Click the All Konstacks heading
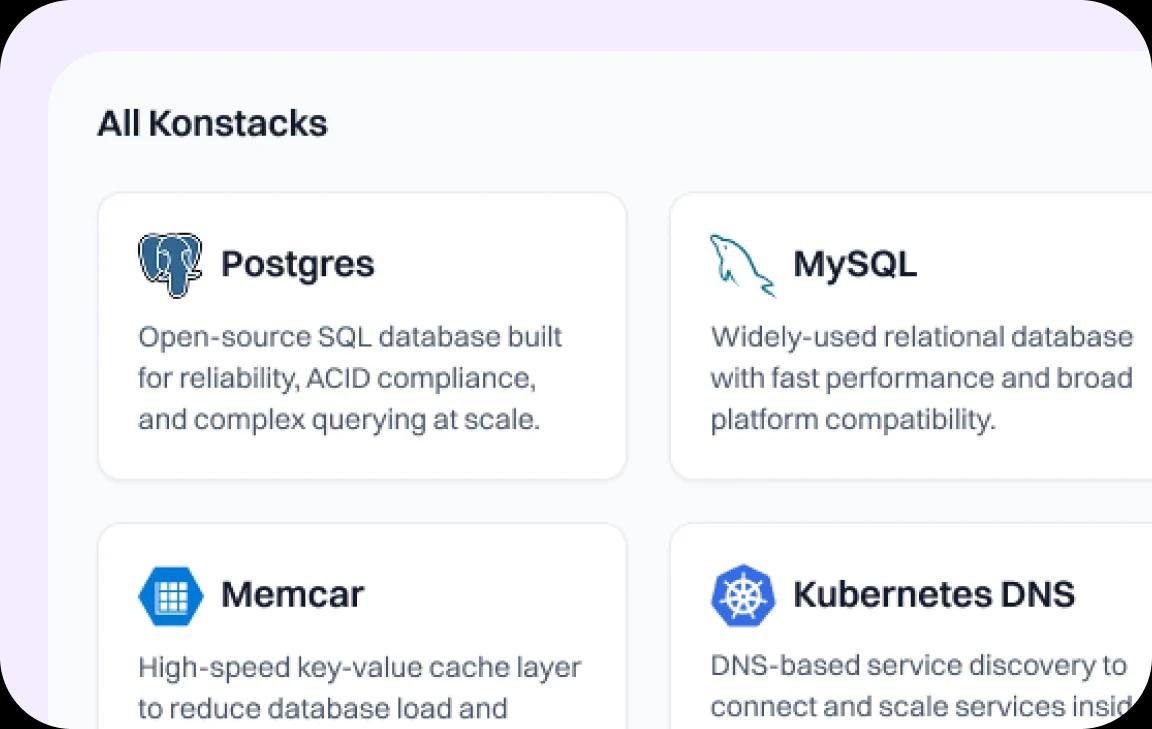Image resolution: width=1152 pixels, height=729 pixels. pyautogui.click(x=212, y=123)
